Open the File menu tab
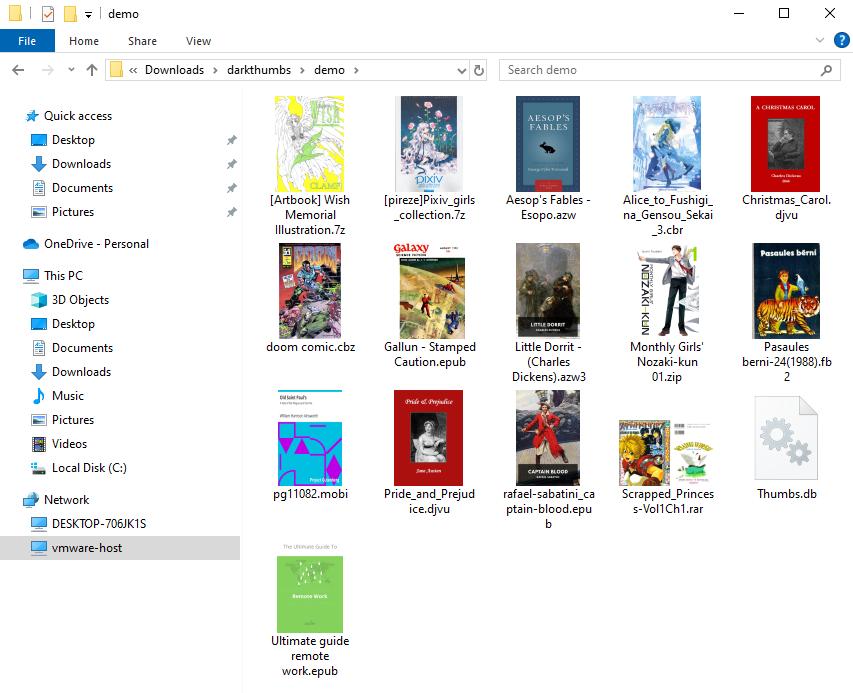The image size is (853, 693). pyautogui.click(x=27, y=41)
